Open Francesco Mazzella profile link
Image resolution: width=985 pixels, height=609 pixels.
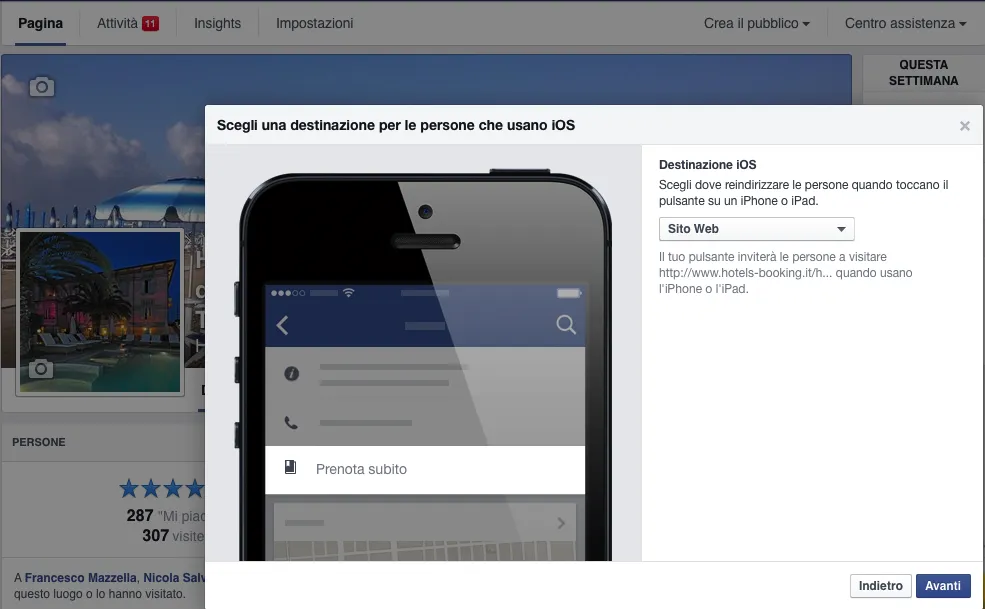coord(80,578)
